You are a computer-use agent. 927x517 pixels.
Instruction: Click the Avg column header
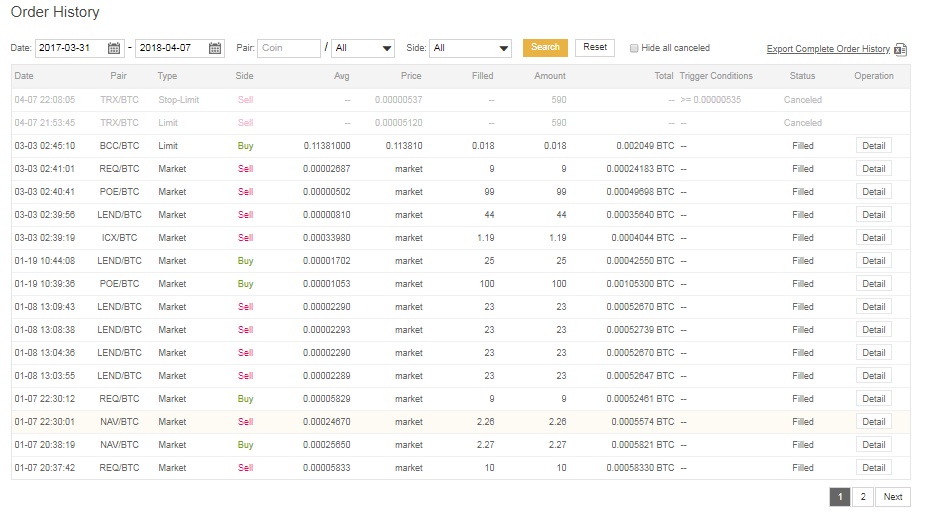click(341, 76)
